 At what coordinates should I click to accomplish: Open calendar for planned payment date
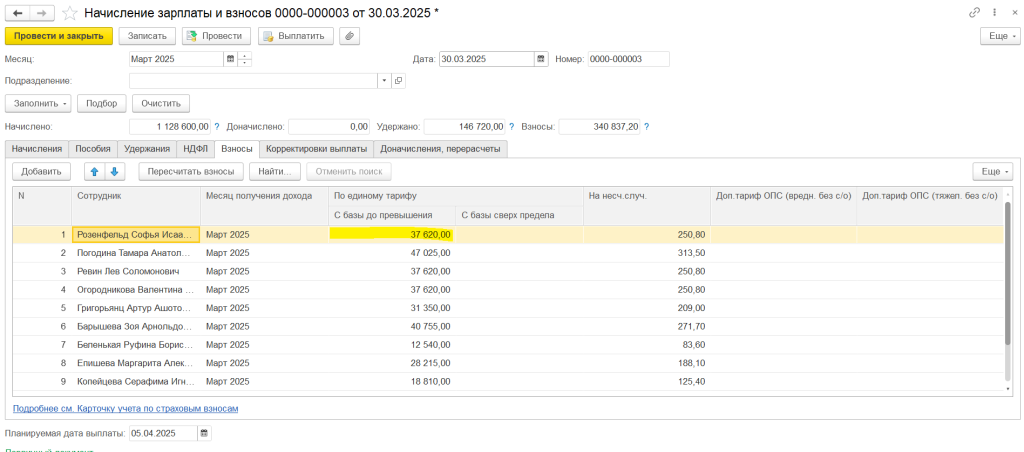tap(205, 433)
